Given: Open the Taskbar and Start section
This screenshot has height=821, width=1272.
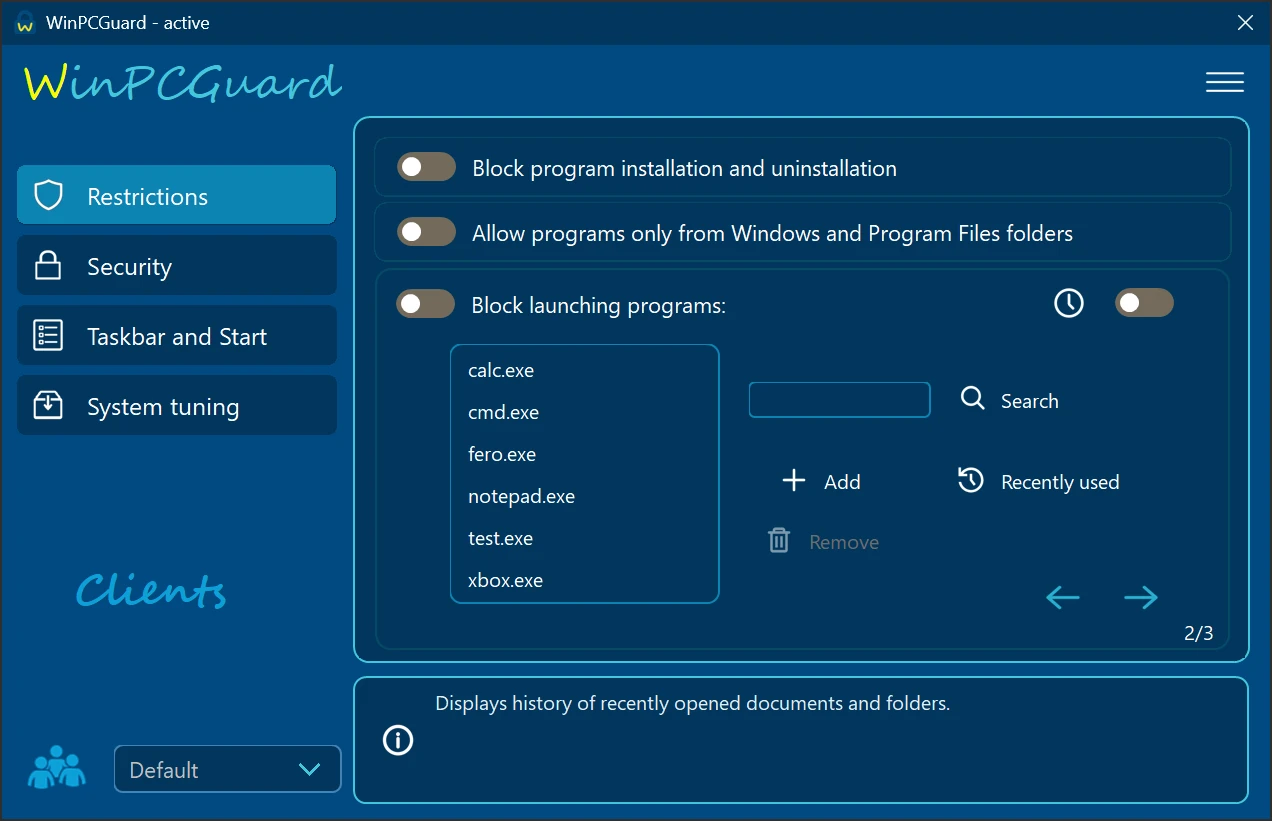Looking at the screenshot, I should (176, 335).
